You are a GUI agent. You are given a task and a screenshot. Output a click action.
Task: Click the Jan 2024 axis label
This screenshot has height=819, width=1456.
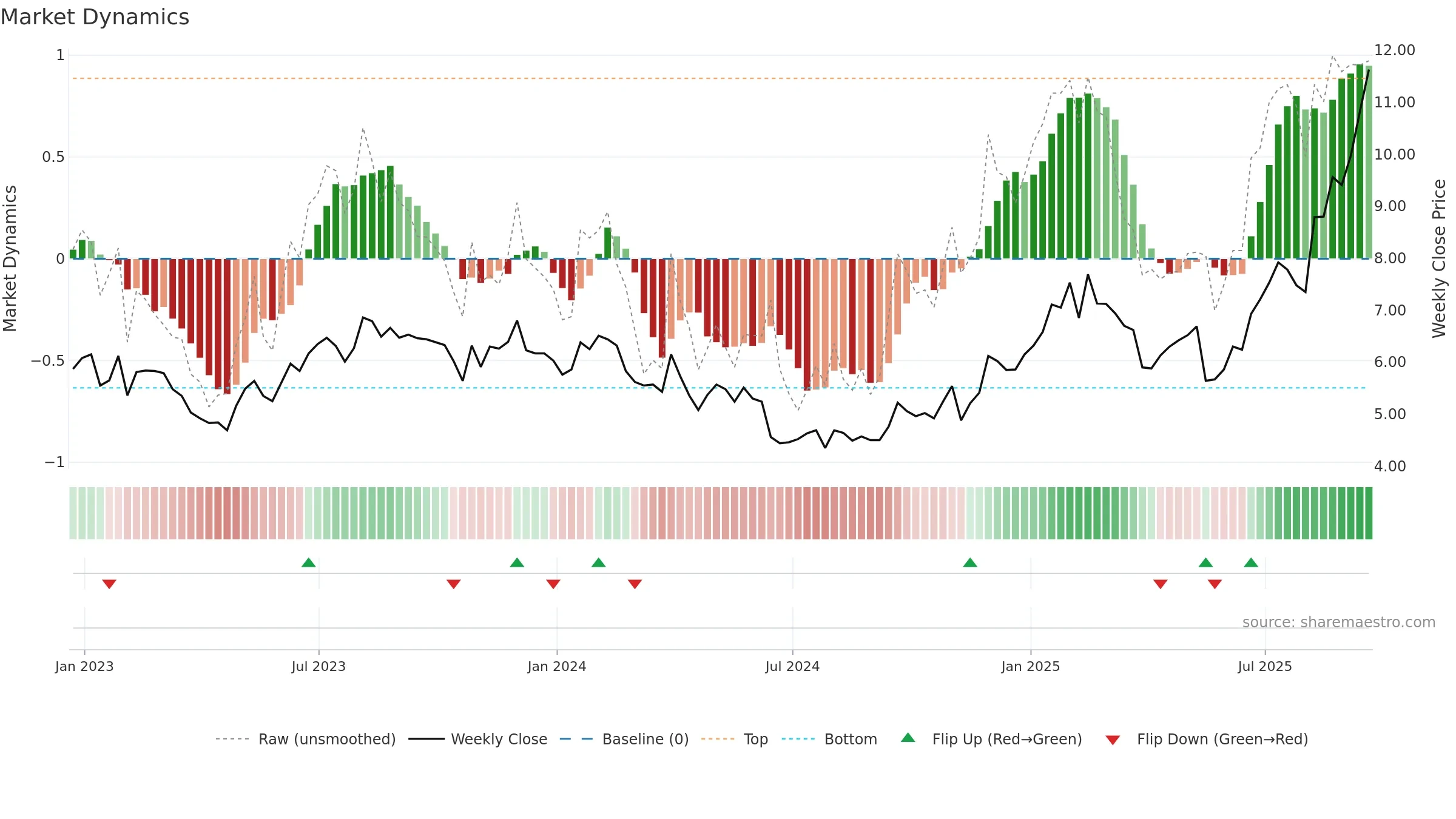[x=557, y=666]
